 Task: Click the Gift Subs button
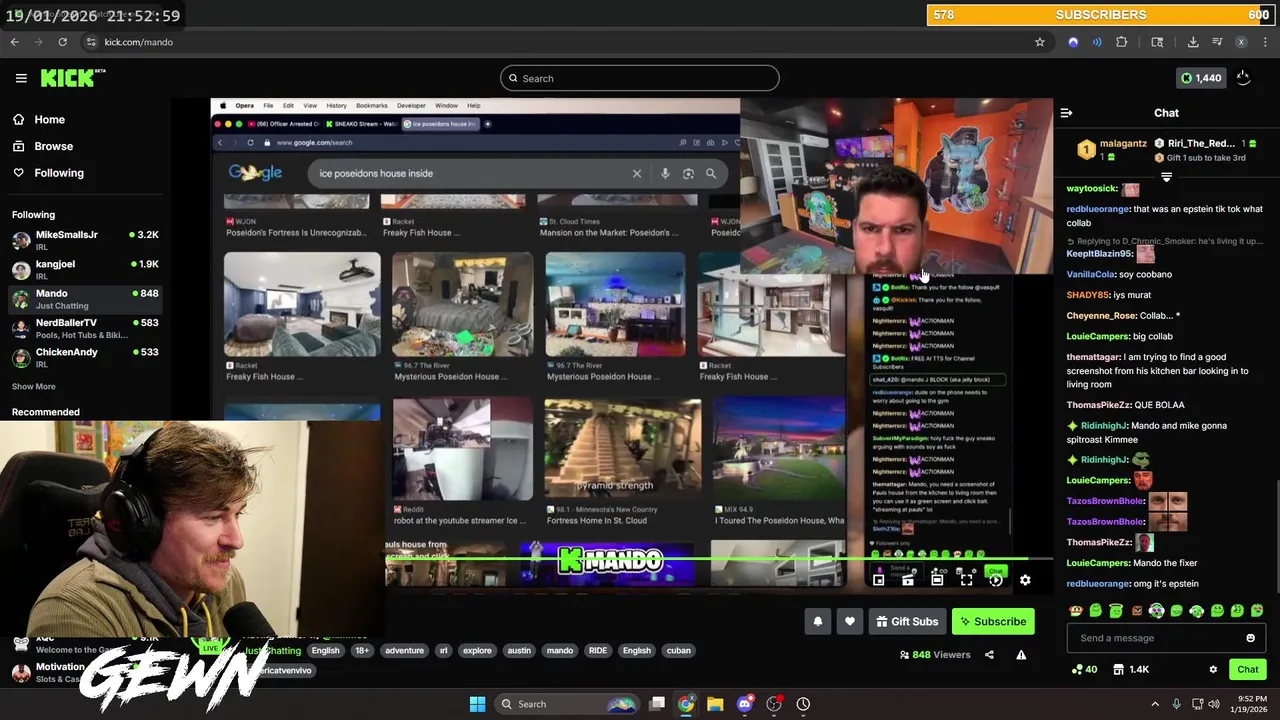click(907, 622)
